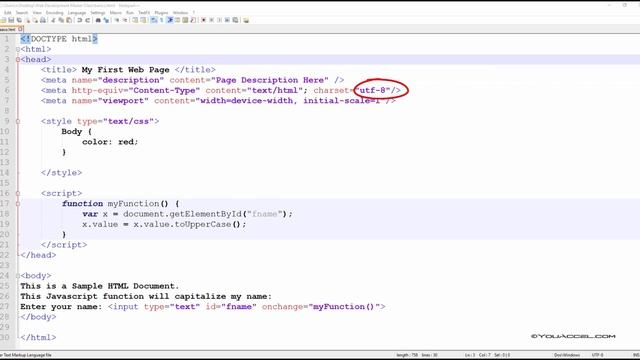This screenshot has width=640, height=360.
Task: Click the Playback macro icon
Action: [x=219, y=20]
